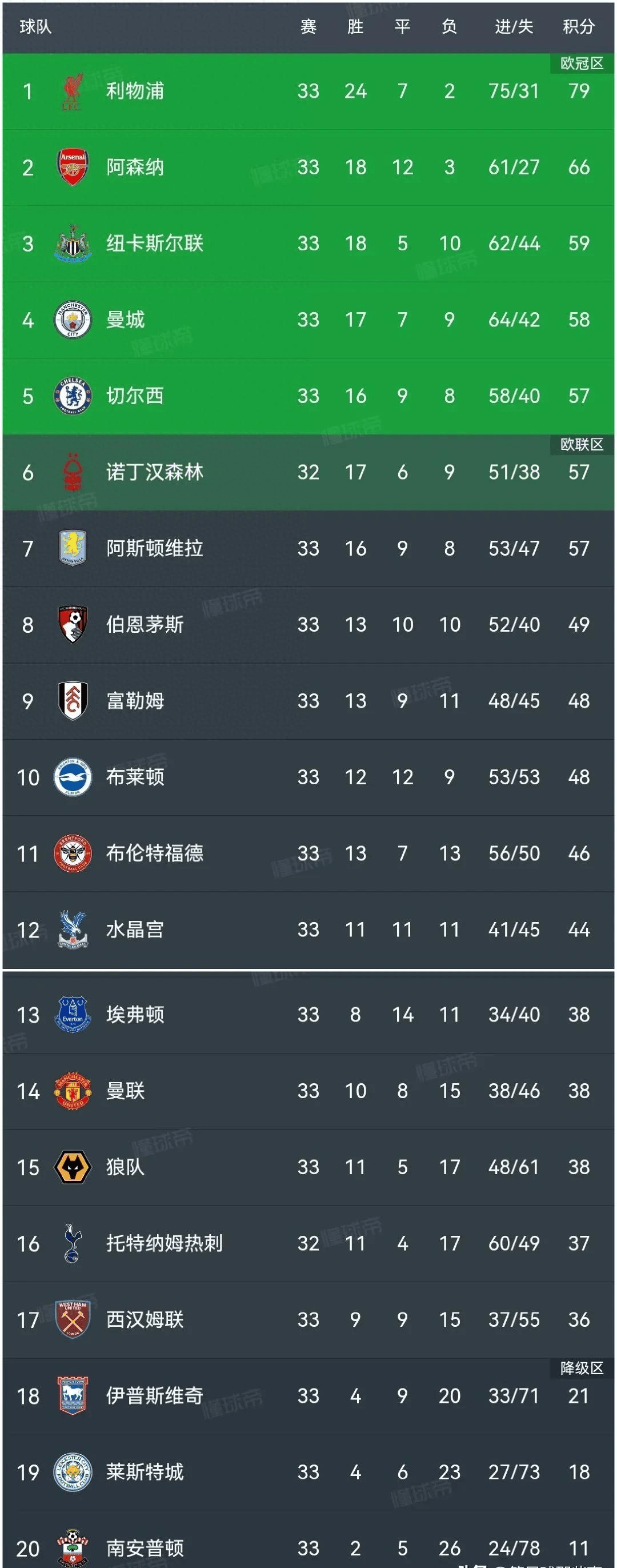
Task: Click the Tottenham cockerel crest
Action: click(73, 1243)
